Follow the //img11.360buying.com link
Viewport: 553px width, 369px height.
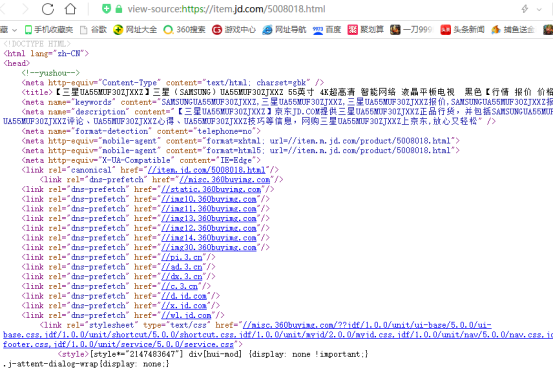tap(209, 208)
